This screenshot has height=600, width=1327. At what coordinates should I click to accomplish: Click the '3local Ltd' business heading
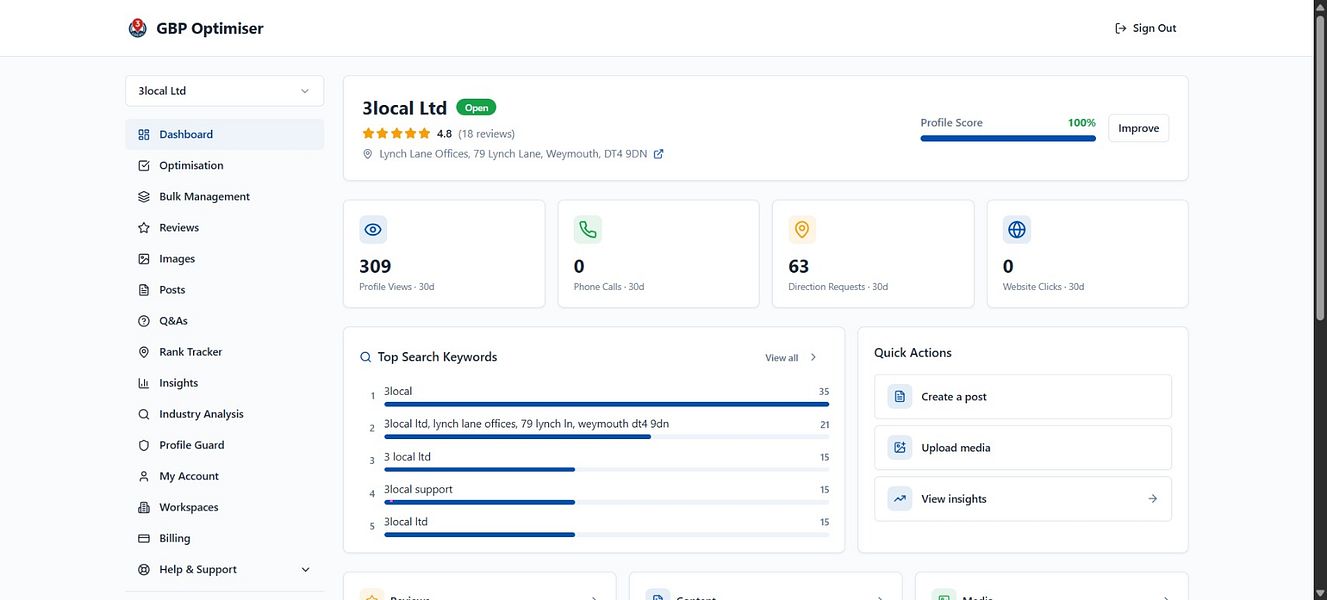coord(404,108)
